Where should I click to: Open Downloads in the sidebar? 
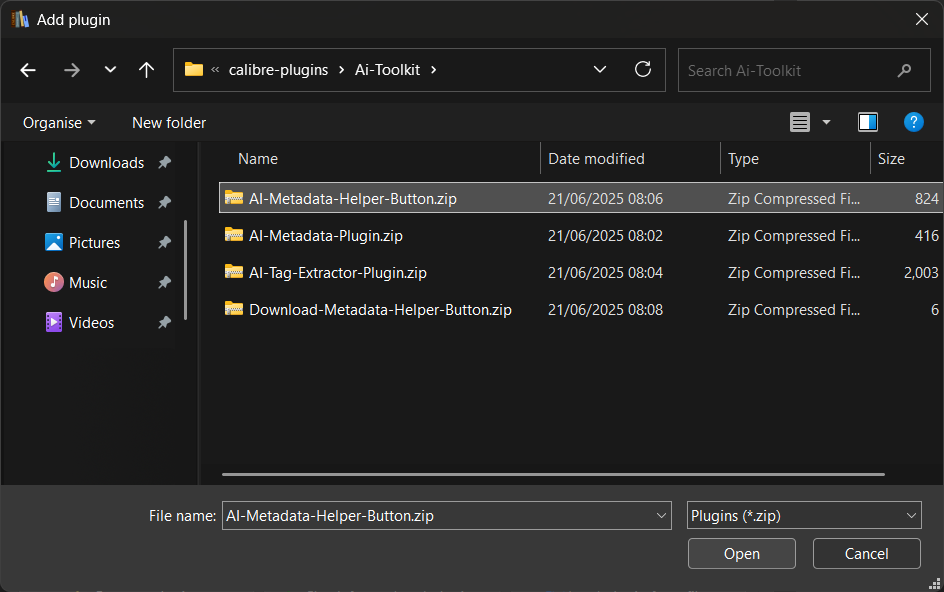click(107, 163)
